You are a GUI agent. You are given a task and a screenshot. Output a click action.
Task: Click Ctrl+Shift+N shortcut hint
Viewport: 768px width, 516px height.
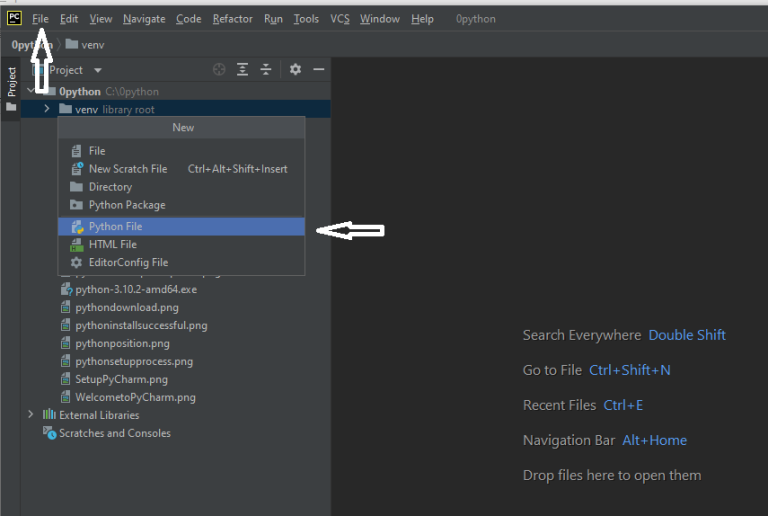pos(629,370)
